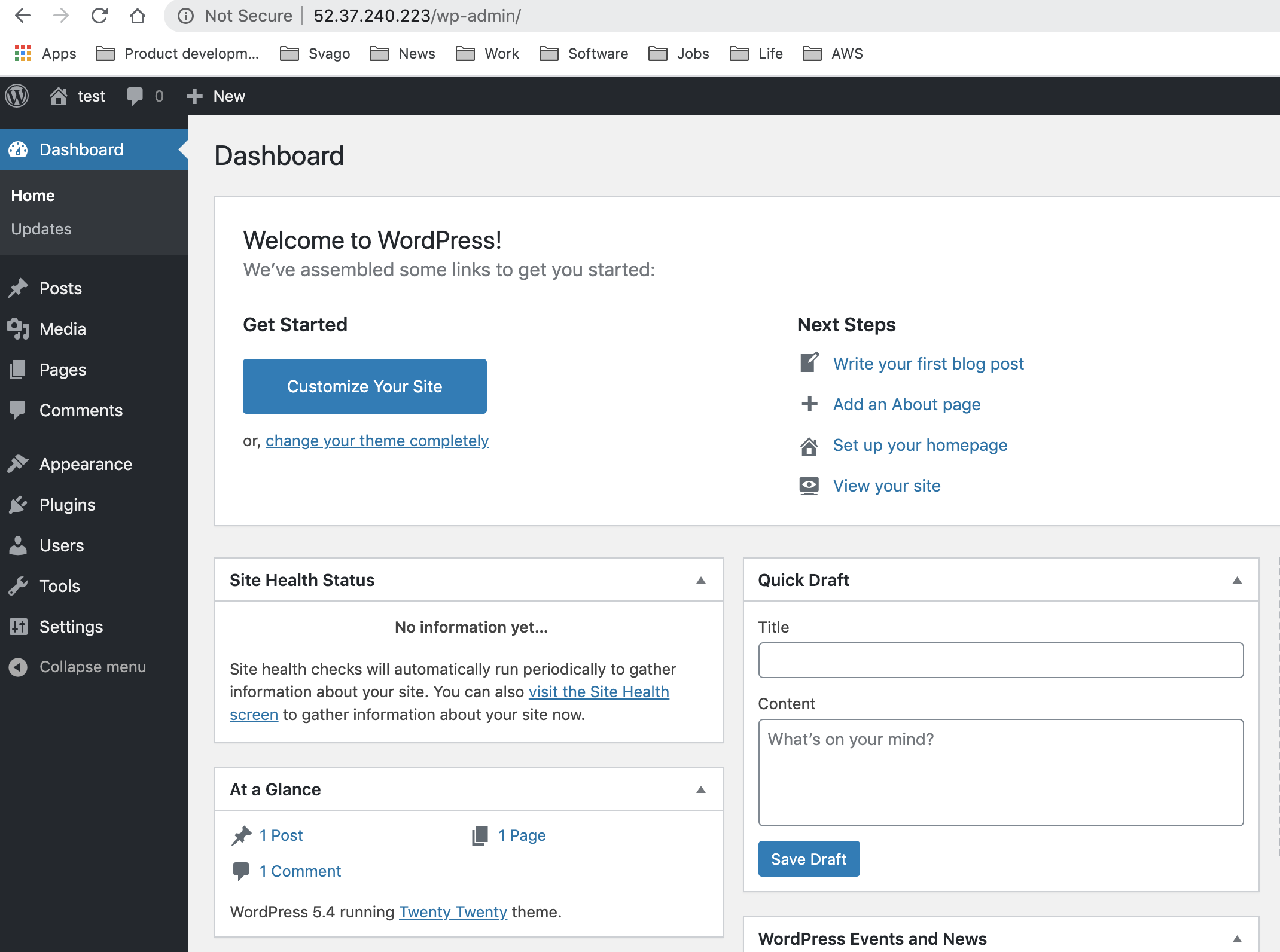The image size is (1280, 952).
Task: Click Set up your homepage link
Action: tap(920, 445)
